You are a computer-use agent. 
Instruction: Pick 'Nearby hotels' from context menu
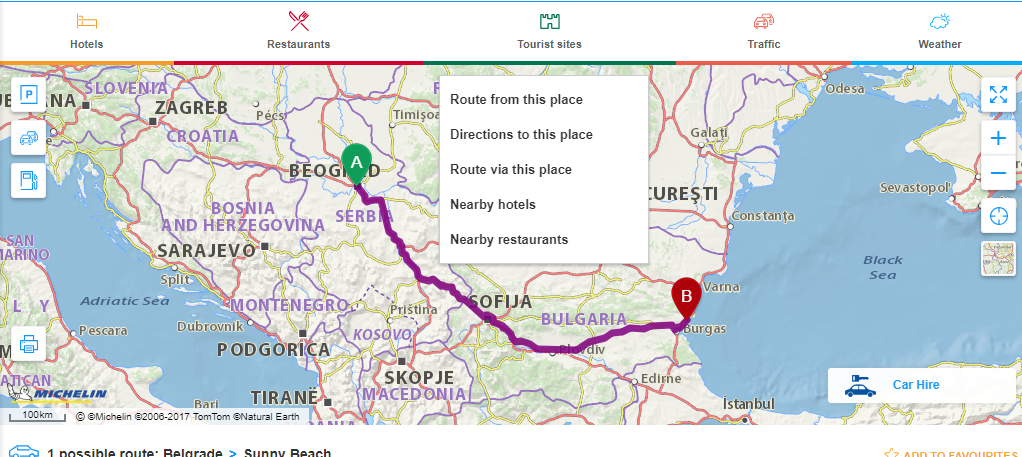coord(493,204)
